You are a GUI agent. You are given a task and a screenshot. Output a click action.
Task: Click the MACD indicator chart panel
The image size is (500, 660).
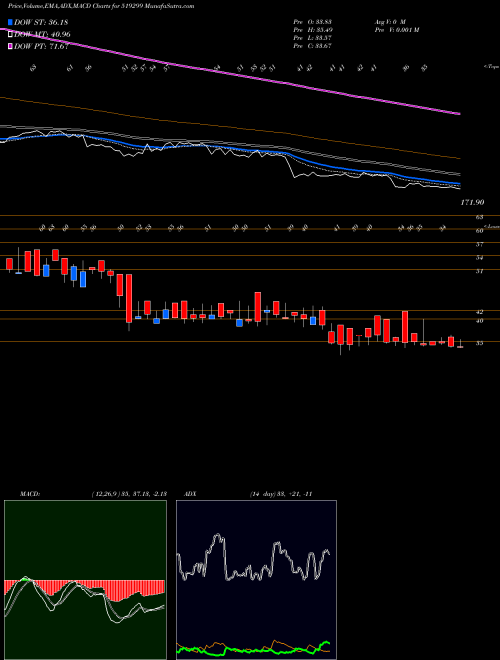coord(85,580)
